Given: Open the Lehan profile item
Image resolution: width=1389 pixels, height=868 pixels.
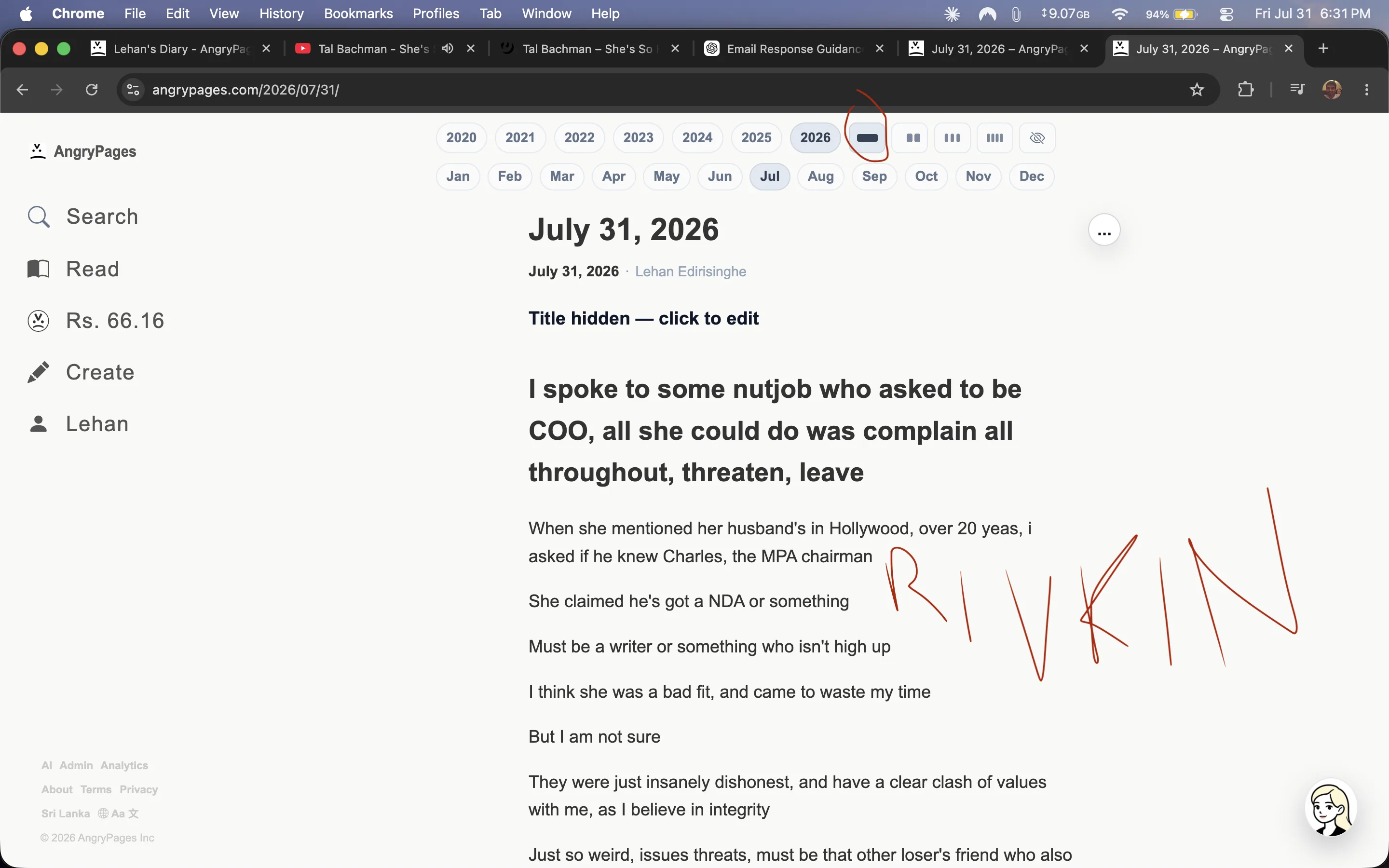Looking at the screenshot, I should pos(78,424).
